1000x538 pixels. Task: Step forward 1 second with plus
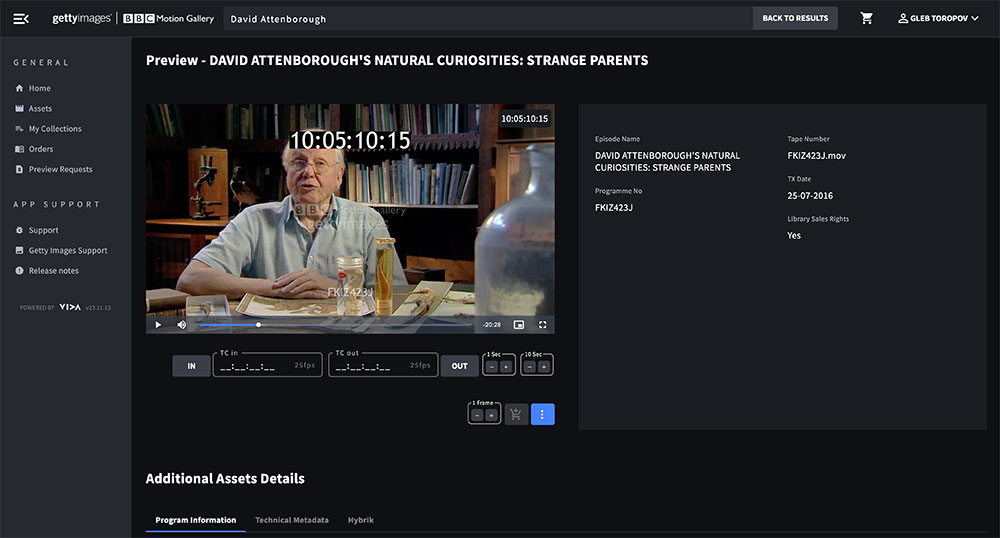click(506, 367)
